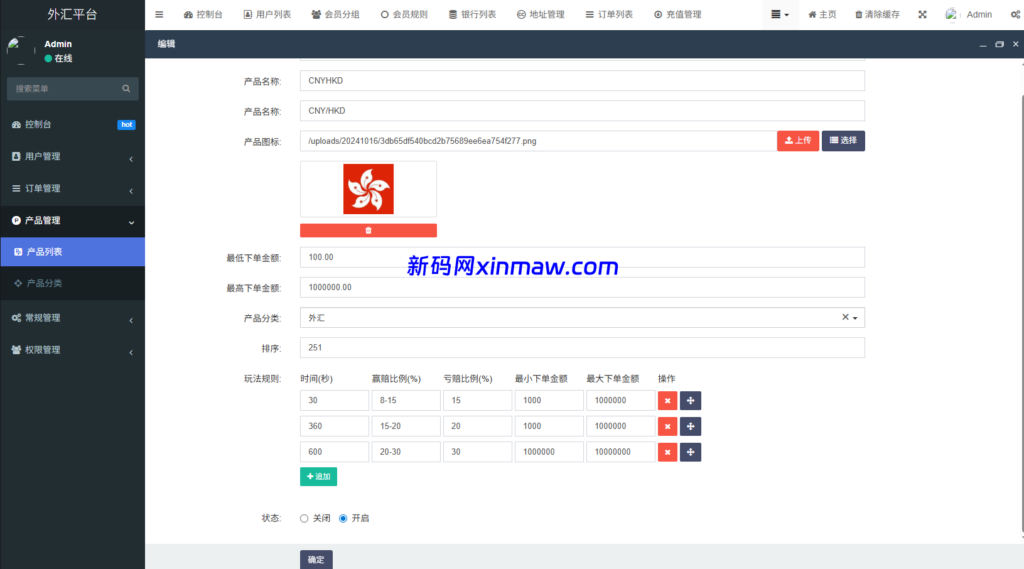Open the 地址管理 tab

point(541,14)
